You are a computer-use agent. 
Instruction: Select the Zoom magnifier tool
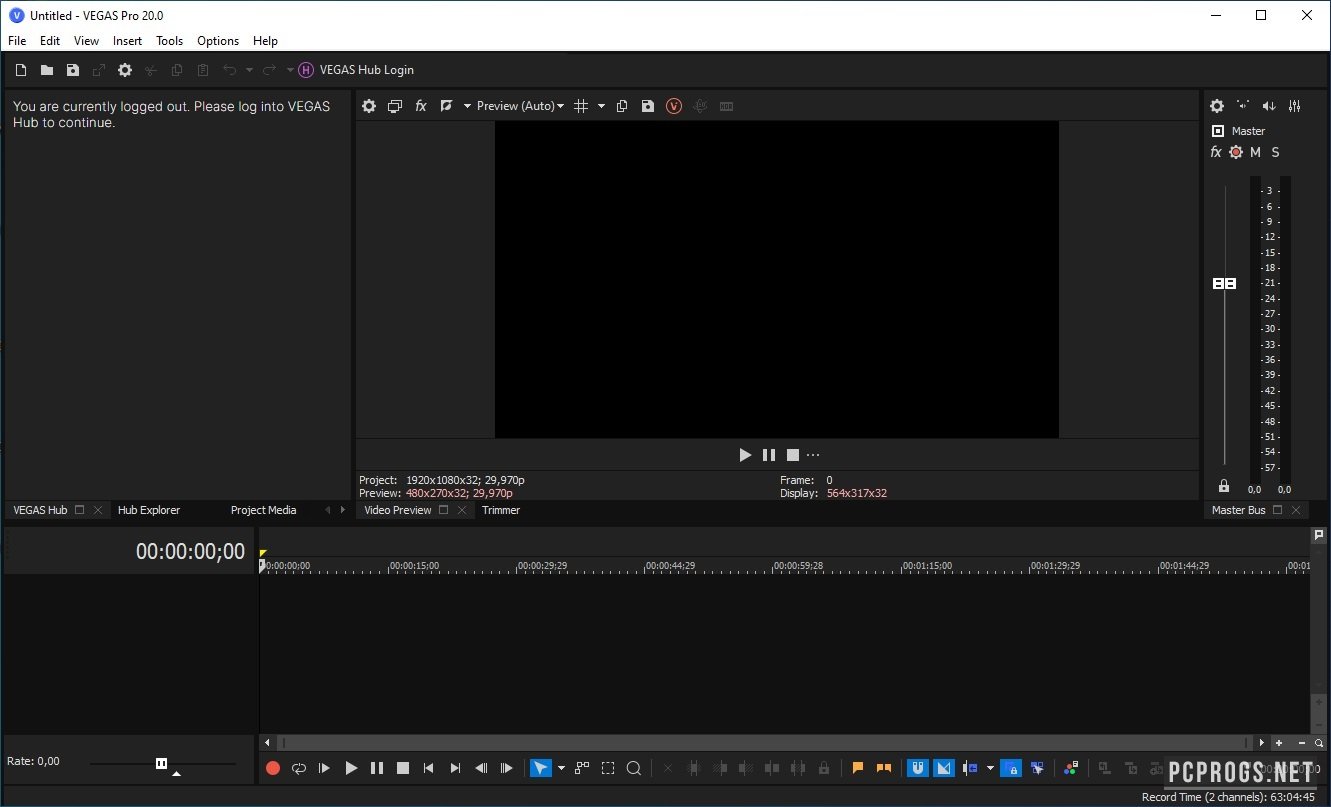pos(634,768)
